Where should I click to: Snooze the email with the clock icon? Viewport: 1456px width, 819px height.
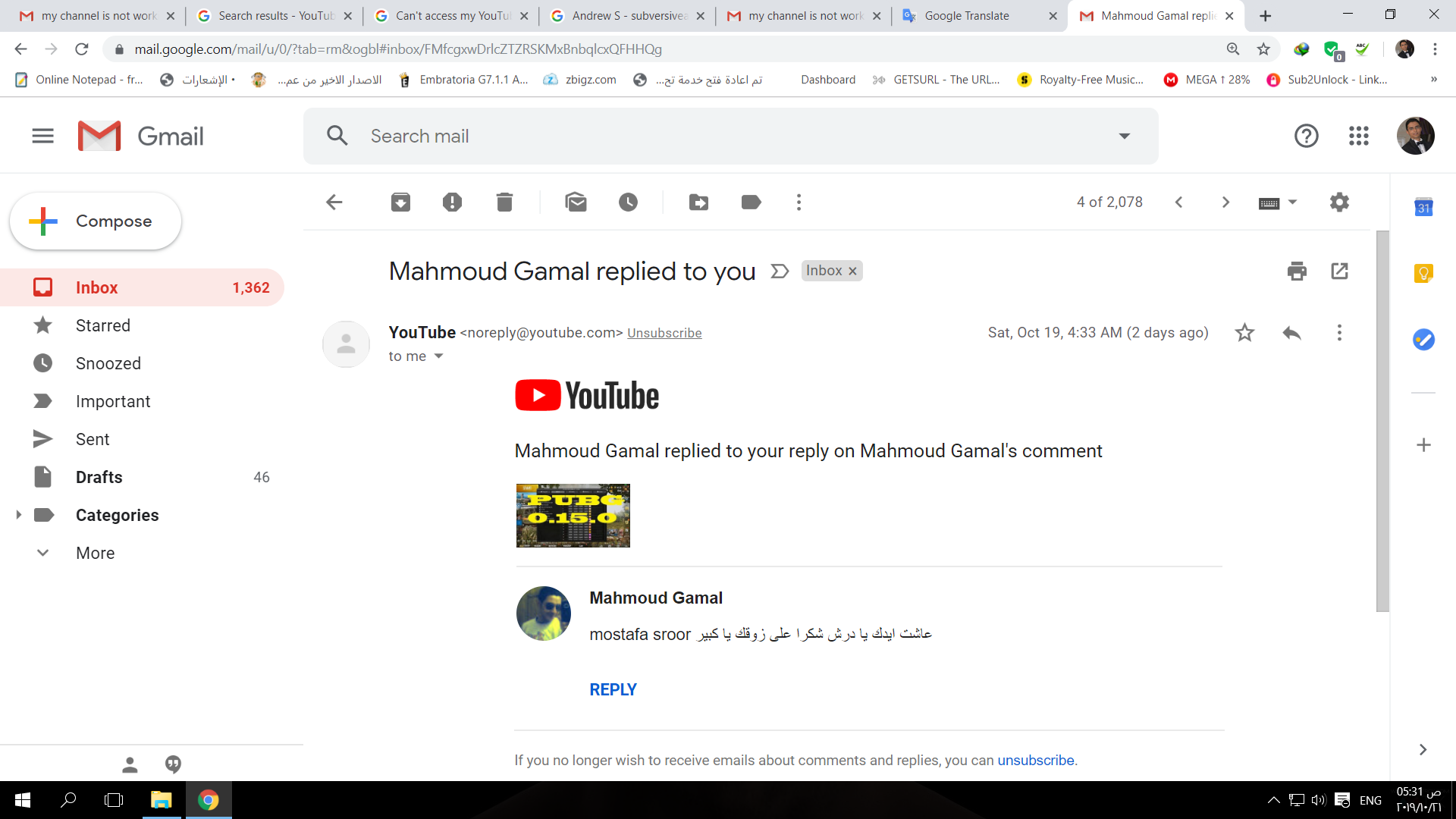[628, 202]
